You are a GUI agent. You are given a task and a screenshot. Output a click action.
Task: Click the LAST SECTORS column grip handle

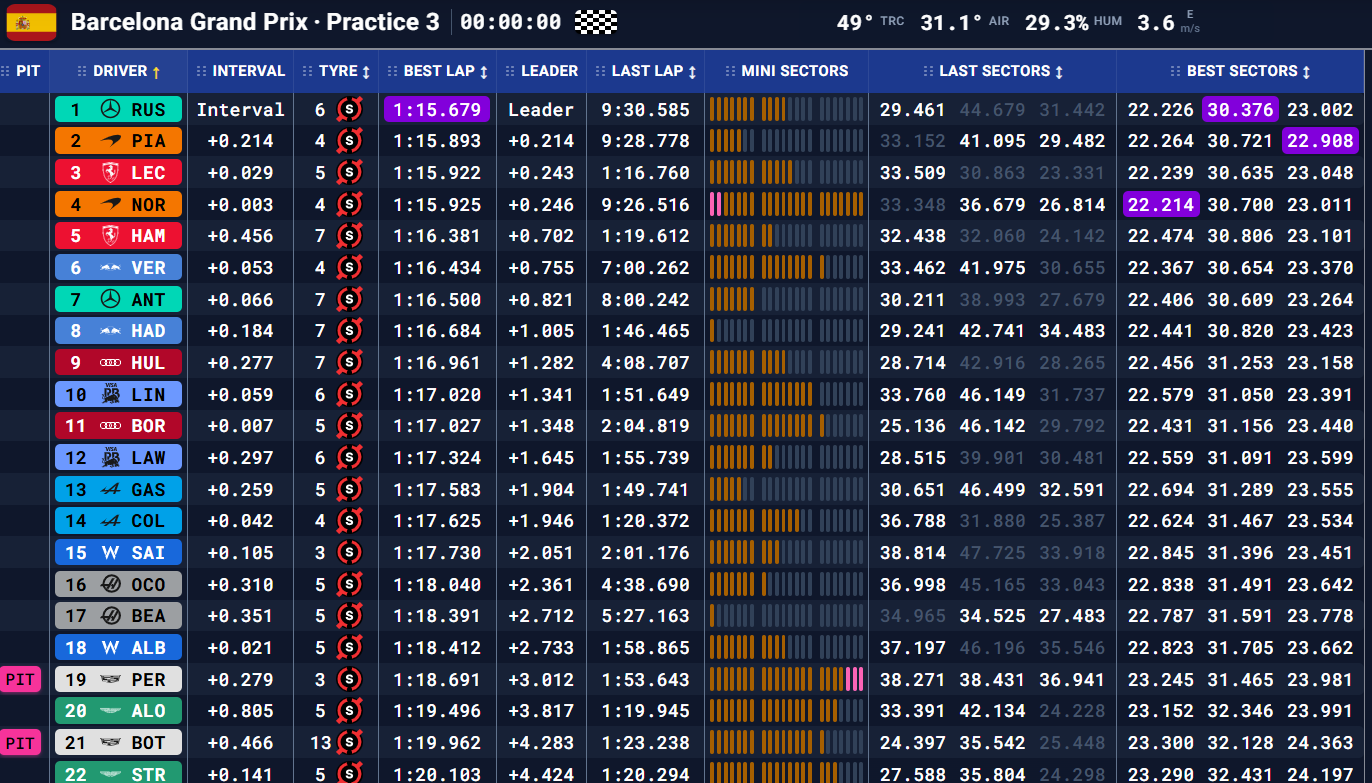point(929,71)
